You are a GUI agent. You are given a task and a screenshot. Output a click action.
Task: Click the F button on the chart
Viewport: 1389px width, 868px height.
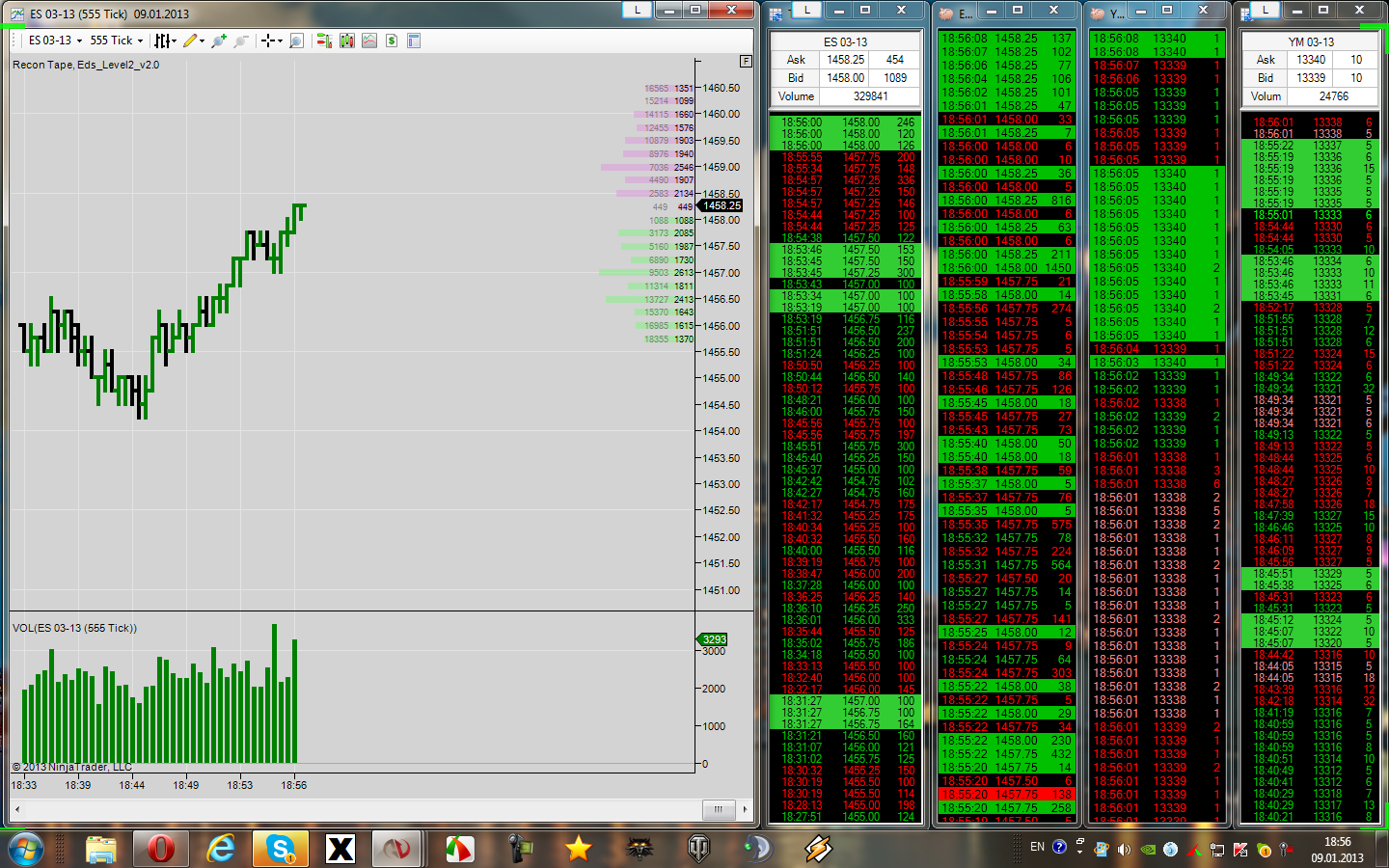pos(746,61)
